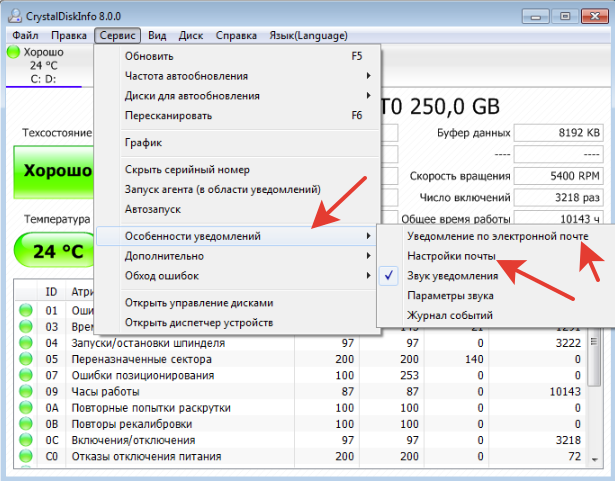Close the open Сервис menu
Screen dimensions: 615x481
[x=117, y=35]
